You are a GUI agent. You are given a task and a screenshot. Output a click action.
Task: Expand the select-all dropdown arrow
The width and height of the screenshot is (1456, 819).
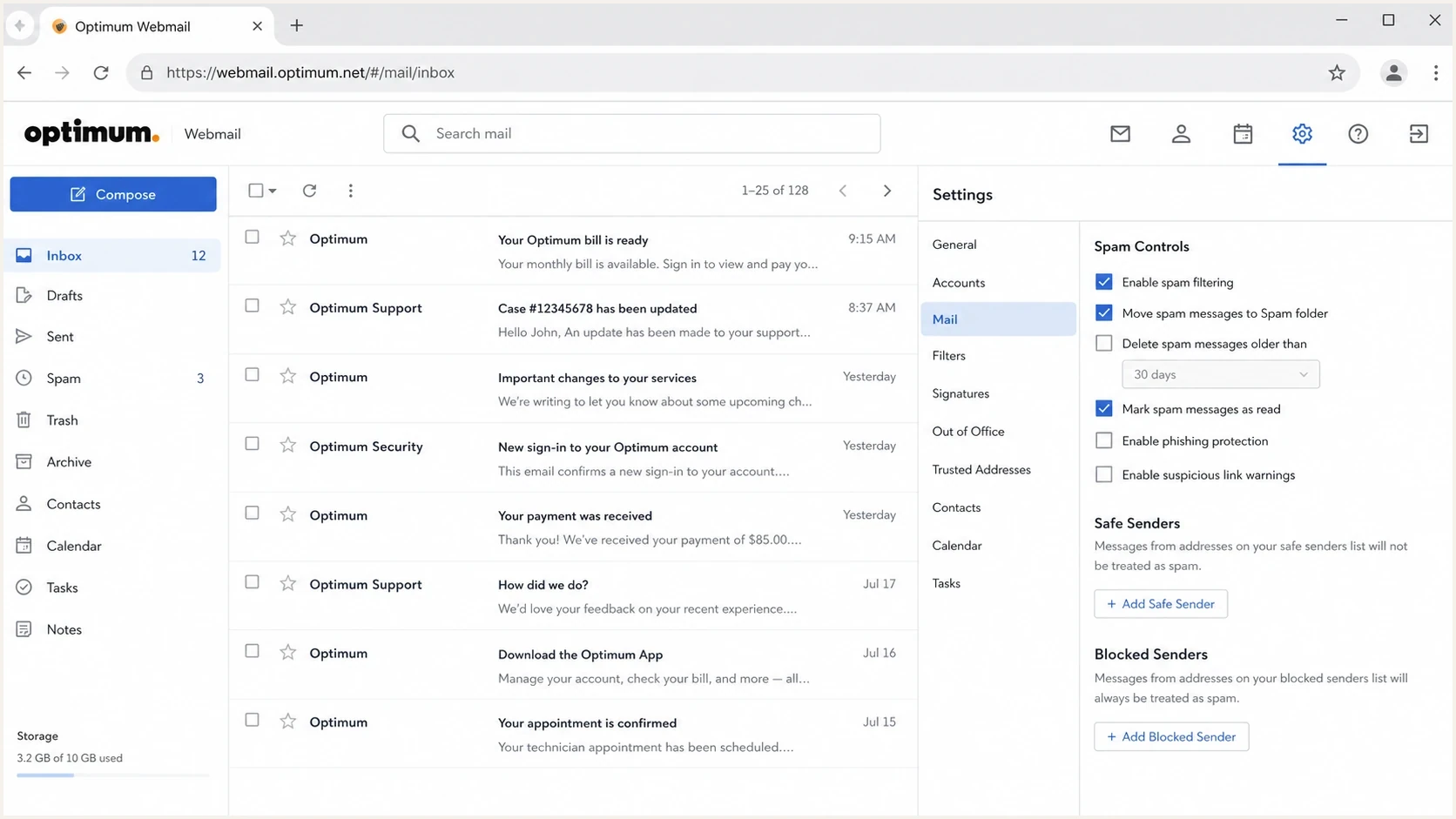[x=273, y=191]
